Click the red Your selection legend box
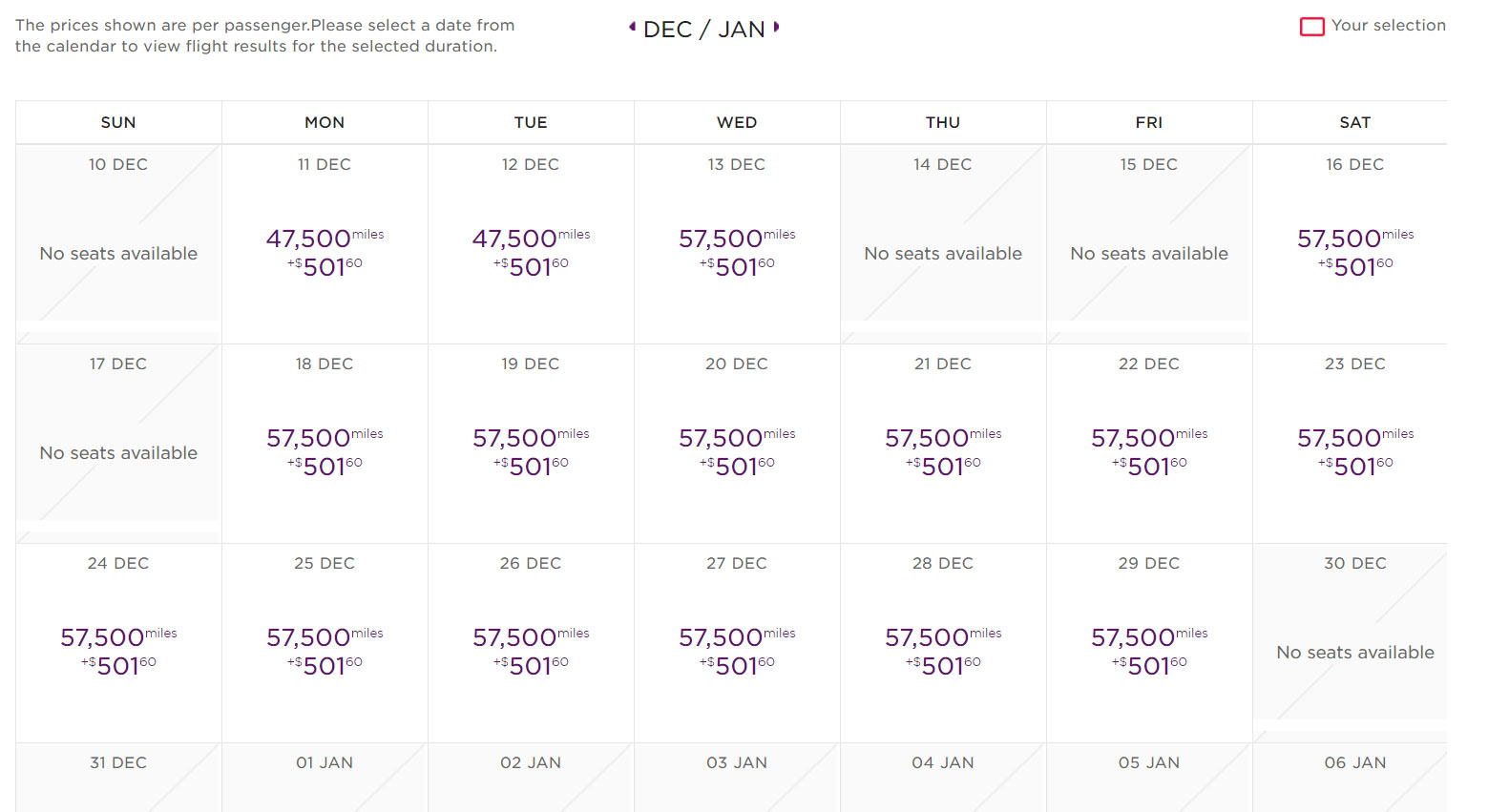Viewport: 1488px width, 812px height. [x=1312, y=27]
